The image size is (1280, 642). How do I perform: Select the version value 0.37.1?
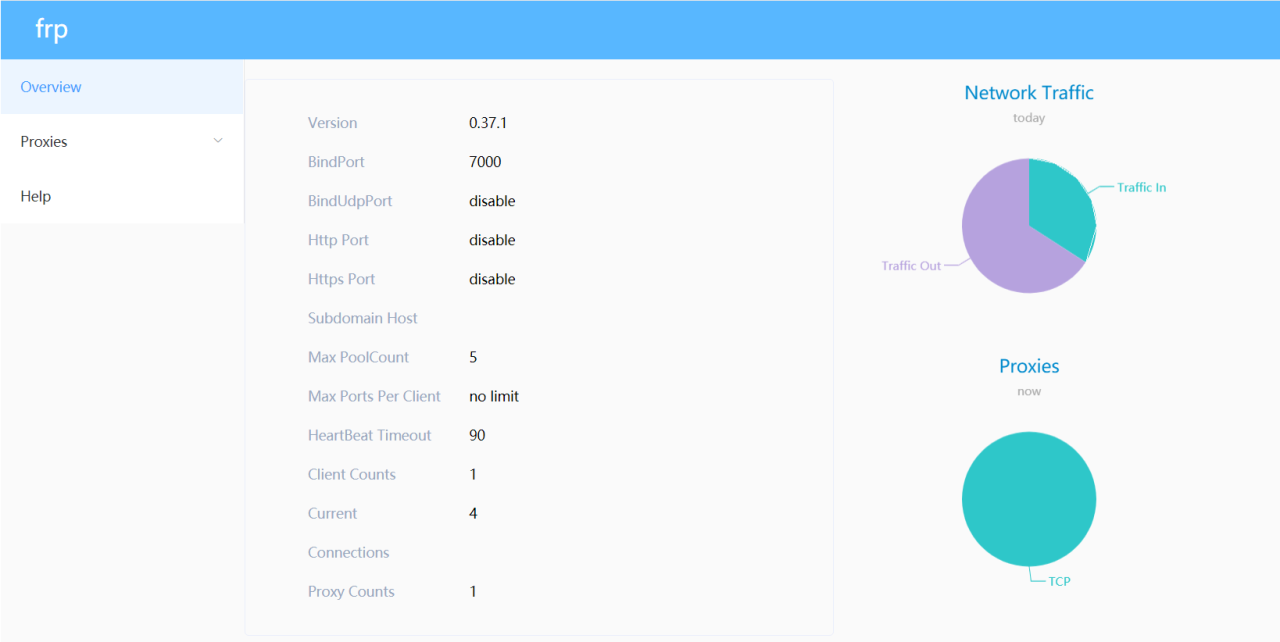coord(488,123)
